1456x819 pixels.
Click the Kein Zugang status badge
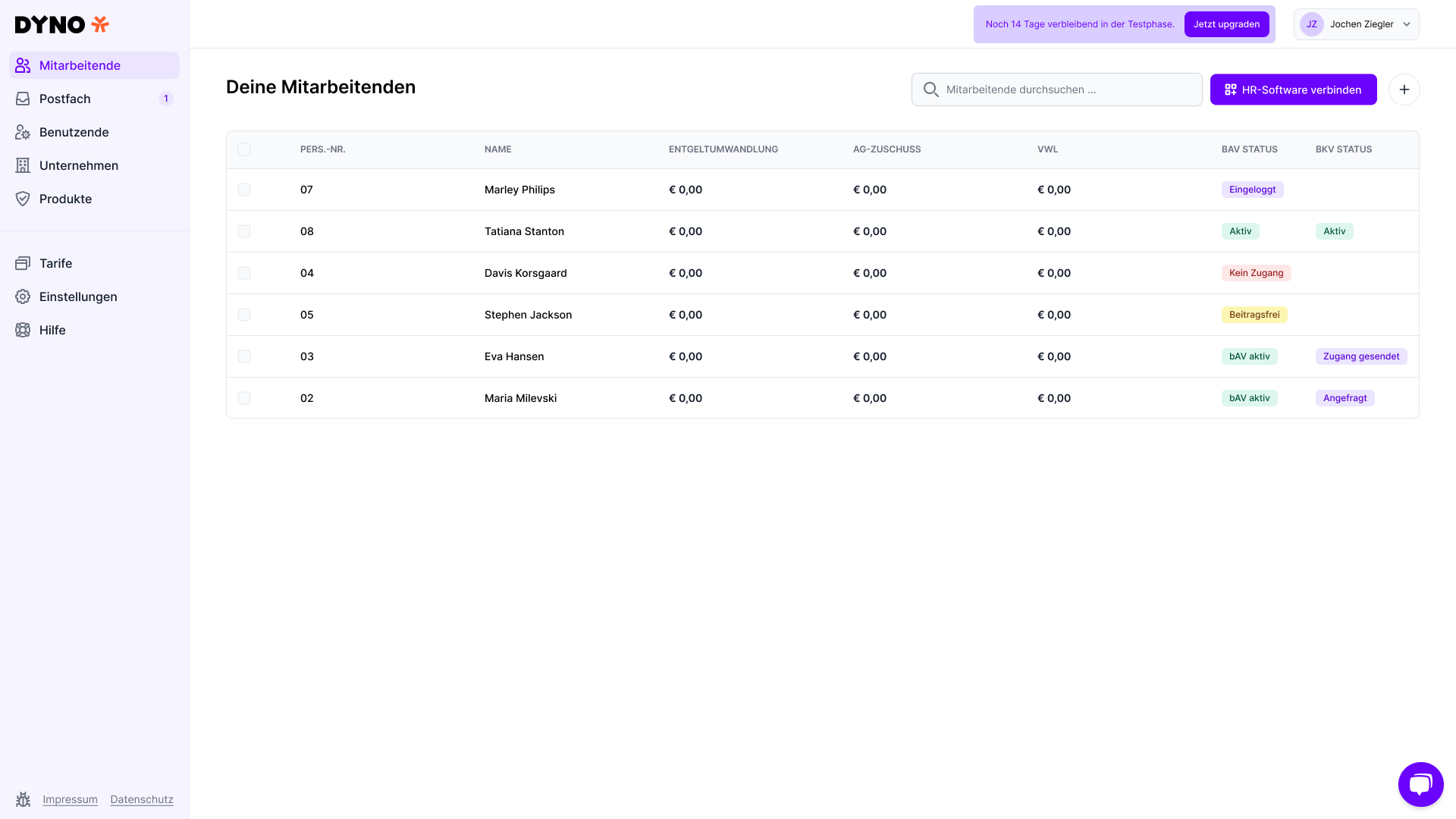(x=1256, y=273)
